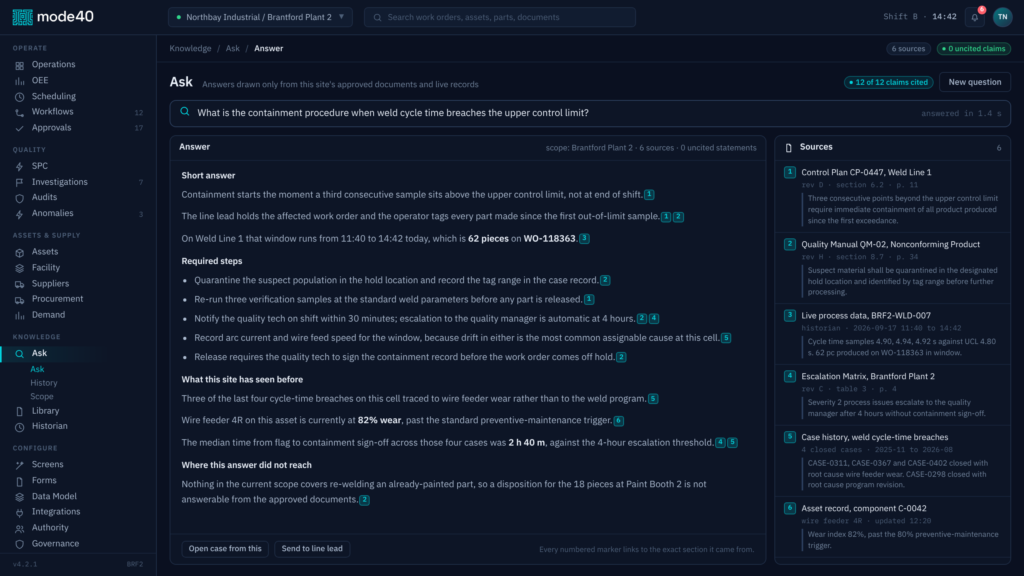
Task: Click the Audits shield icon
Action: (x=20, y=198)
